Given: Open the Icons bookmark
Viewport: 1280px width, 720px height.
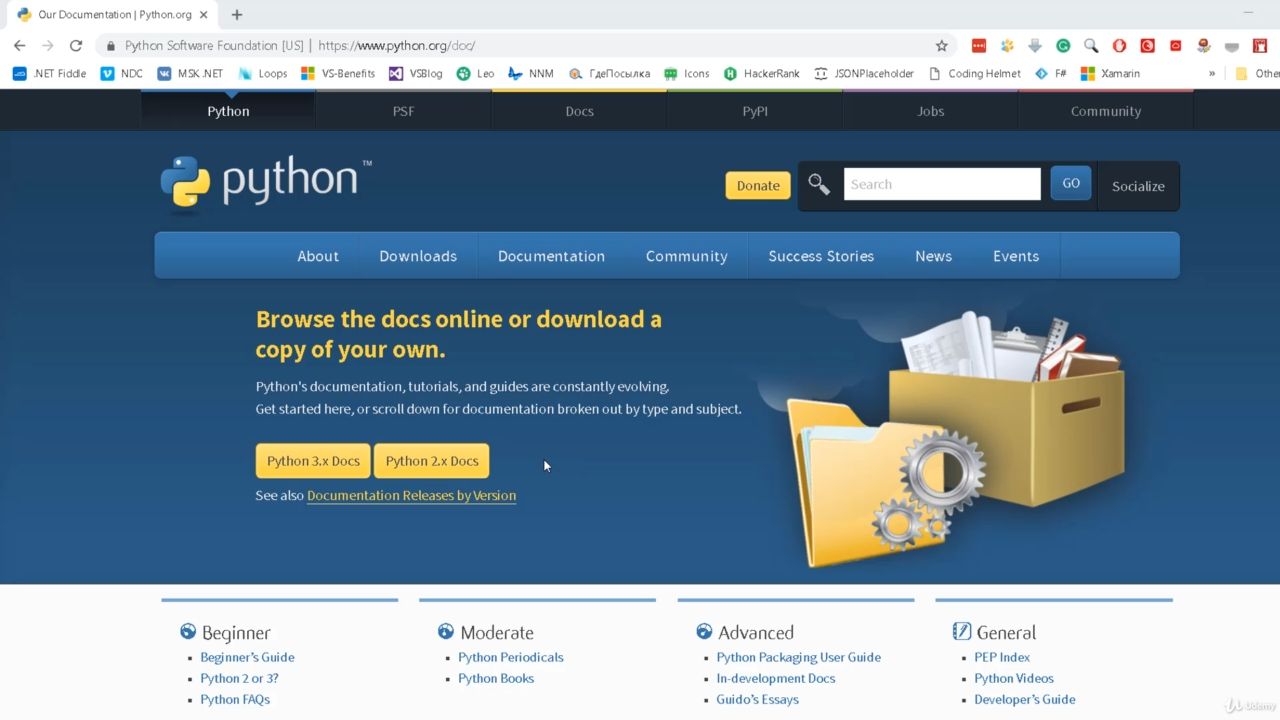Looking at the screenshot, I should [686, 73].
